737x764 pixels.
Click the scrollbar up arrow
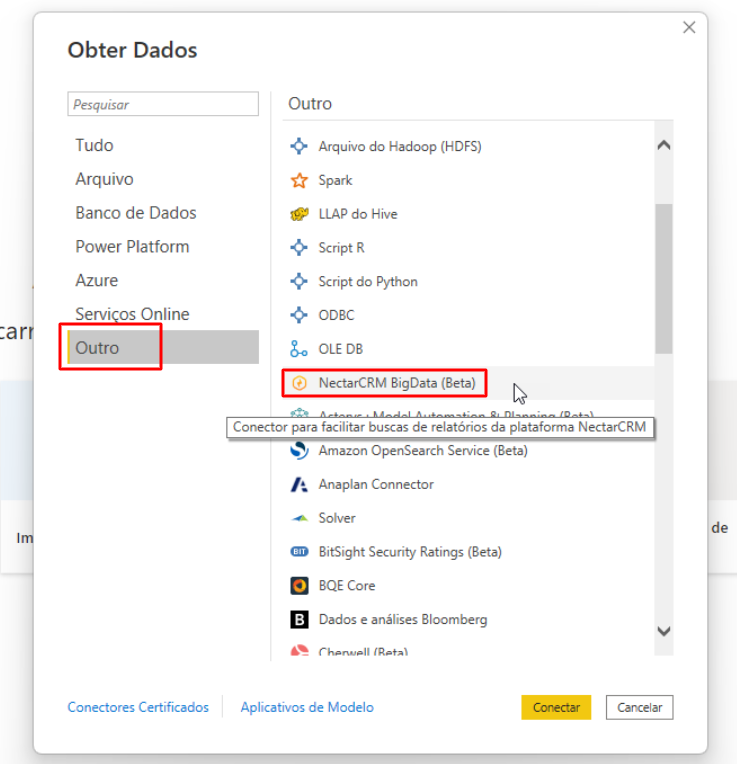(x=663, y=145)
